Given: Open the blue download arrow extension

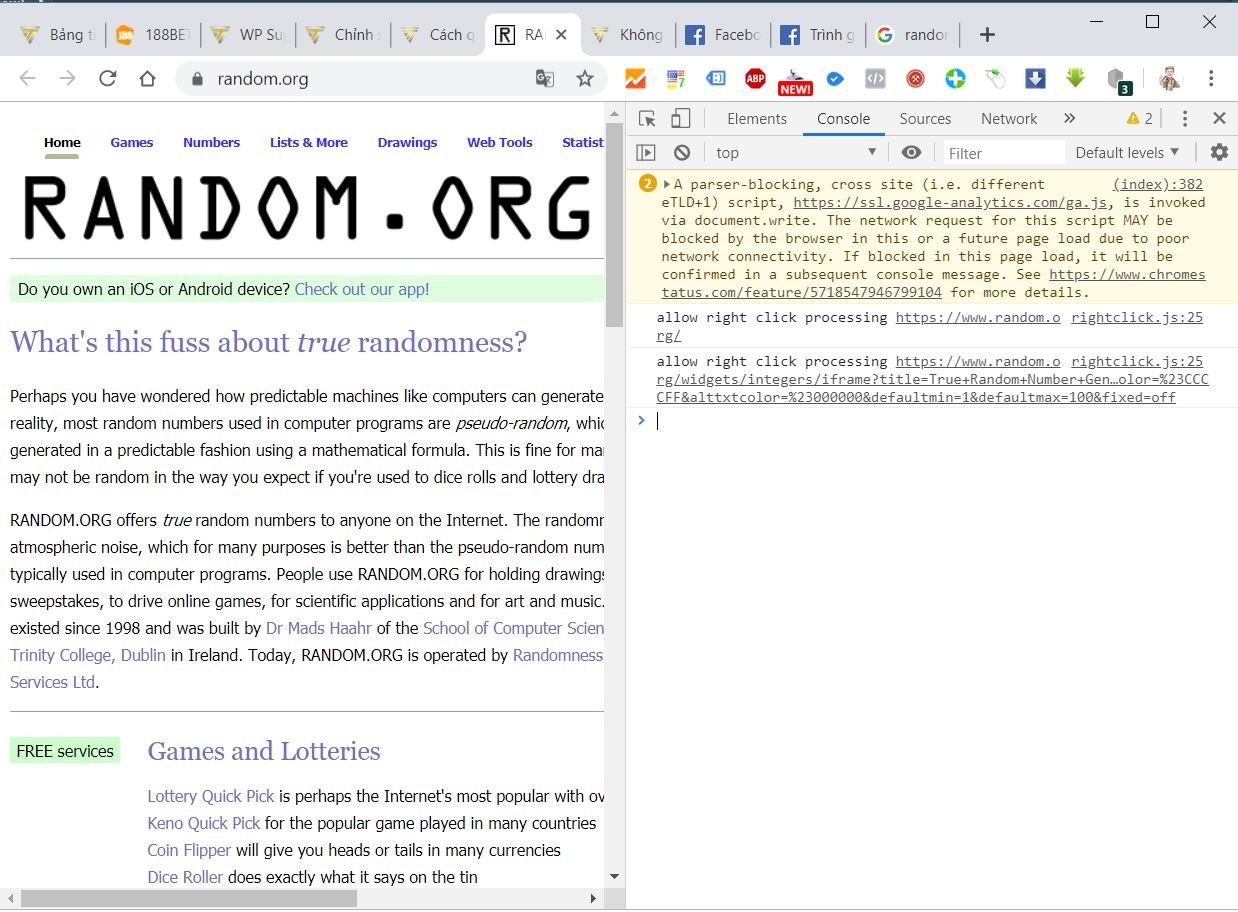Looking at the screenshot, I should click(x=1035, y=78).
